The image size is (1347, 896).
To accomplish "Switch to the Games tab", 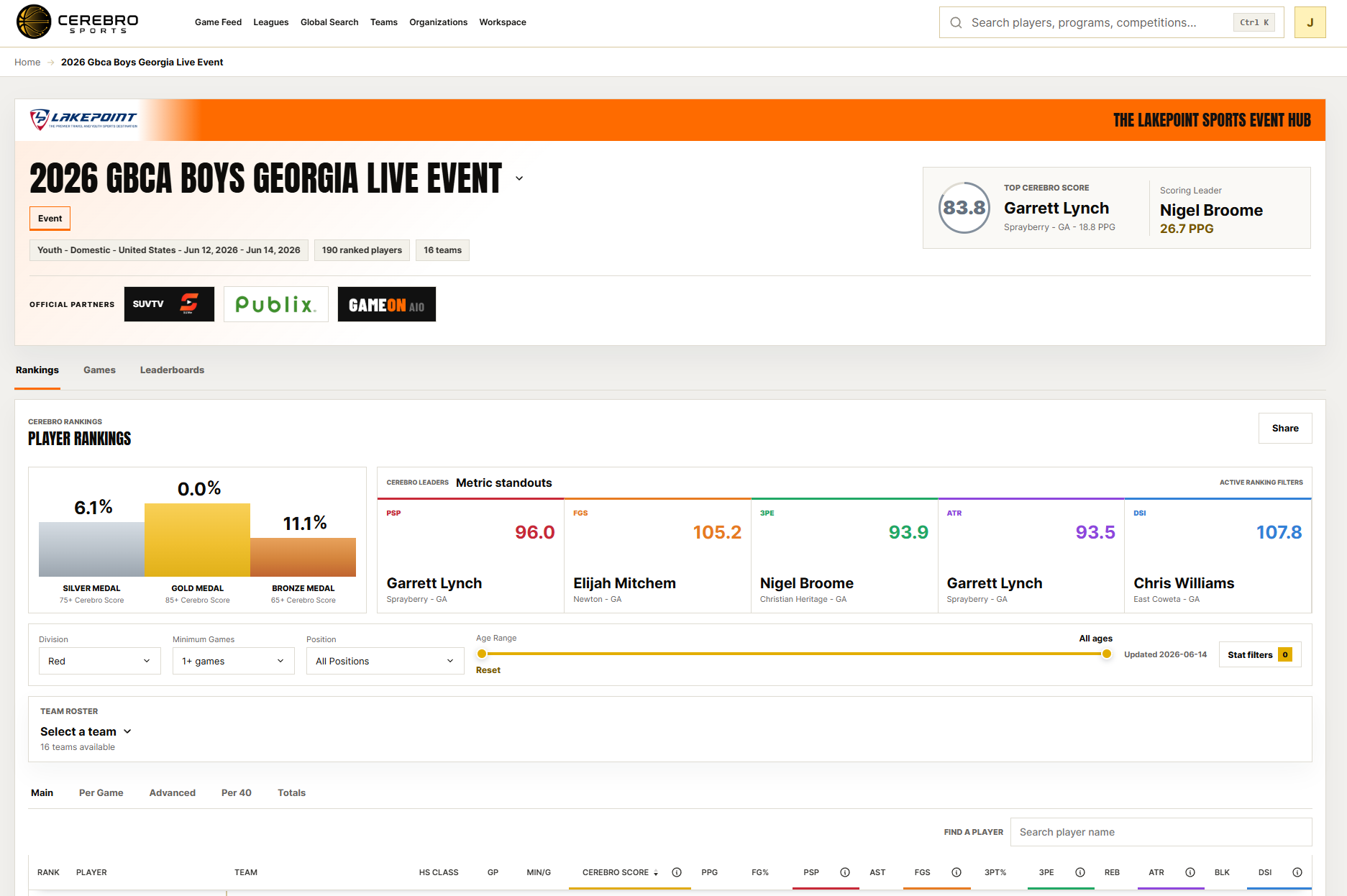I will click(99, 370).
